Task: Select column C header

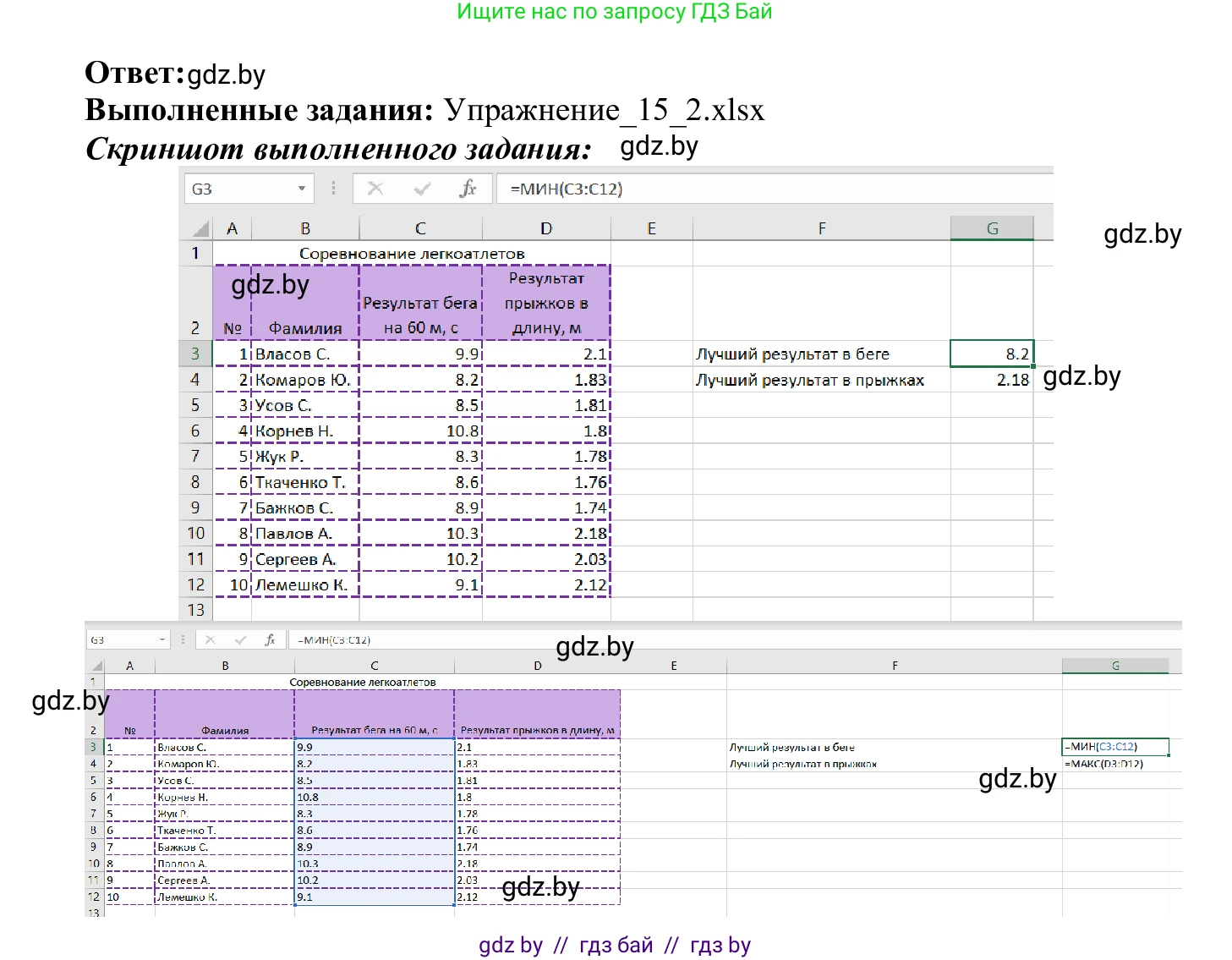Action: tap(420, 227)
